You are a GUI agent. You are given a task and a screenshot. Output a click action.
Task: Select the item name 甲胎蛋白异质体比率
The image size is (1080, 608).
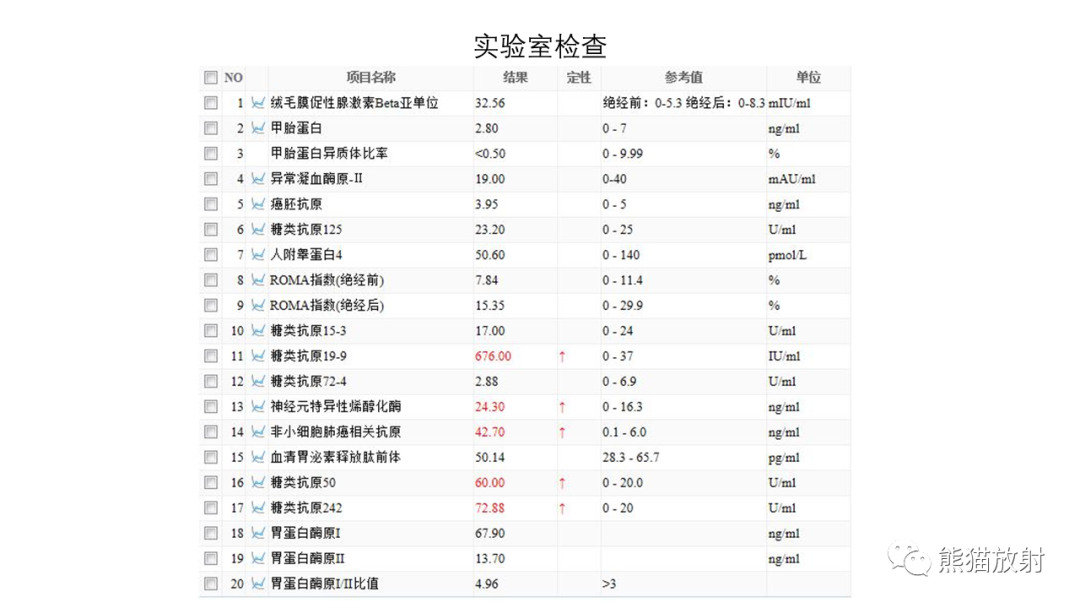click(329, 154)
